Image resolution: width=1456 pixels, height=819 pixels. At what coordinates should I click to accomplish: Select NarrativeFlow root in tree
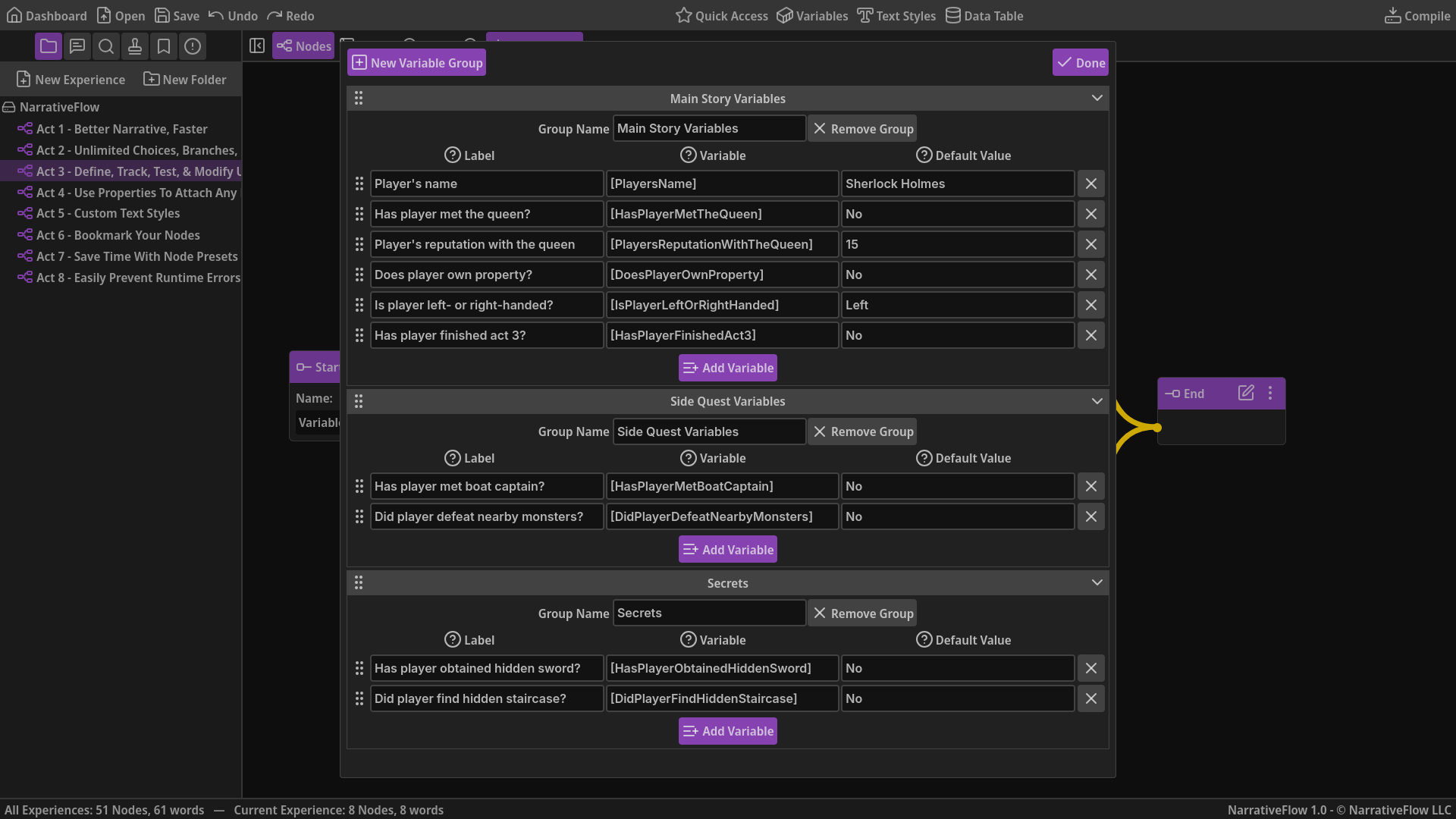coord(51,107)
